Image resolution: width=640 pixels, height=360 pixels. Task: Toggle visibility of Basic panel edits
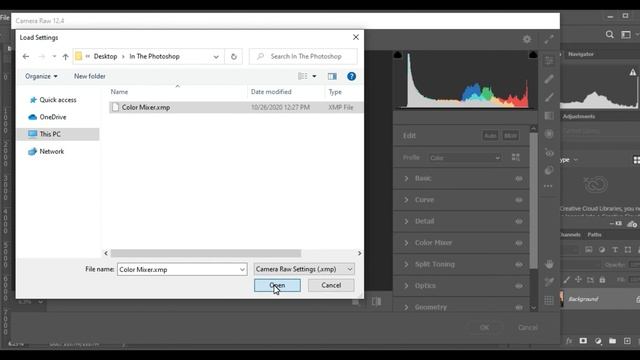519,178
